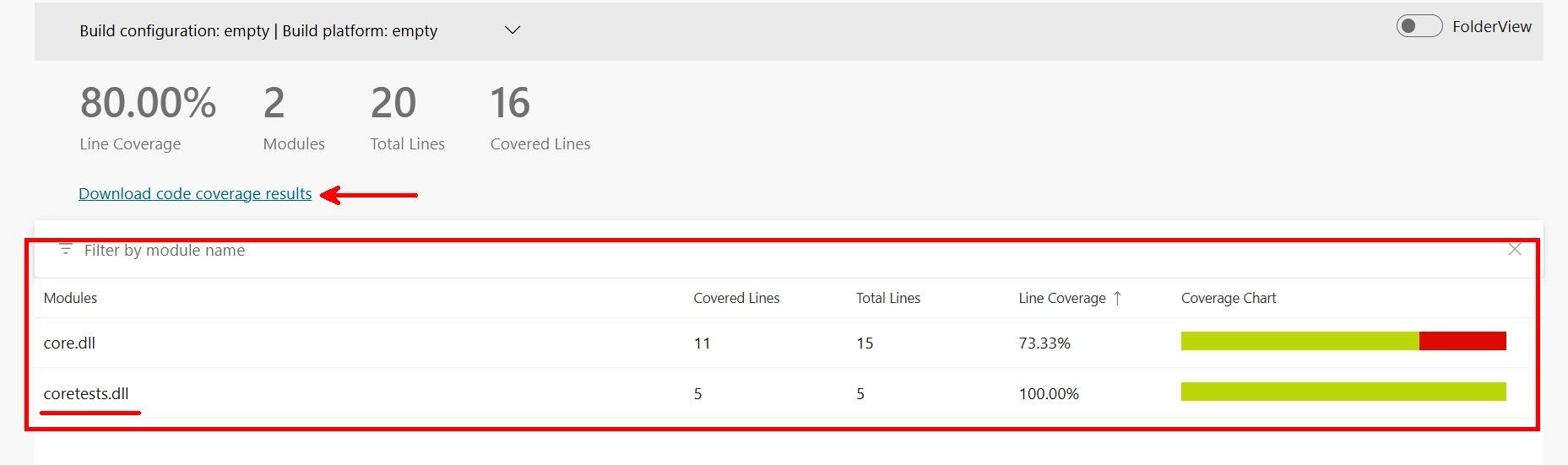Click the green covered portion of core.dll chart
This screenshot has height=465, width=1568.
tap(1299, 341)
